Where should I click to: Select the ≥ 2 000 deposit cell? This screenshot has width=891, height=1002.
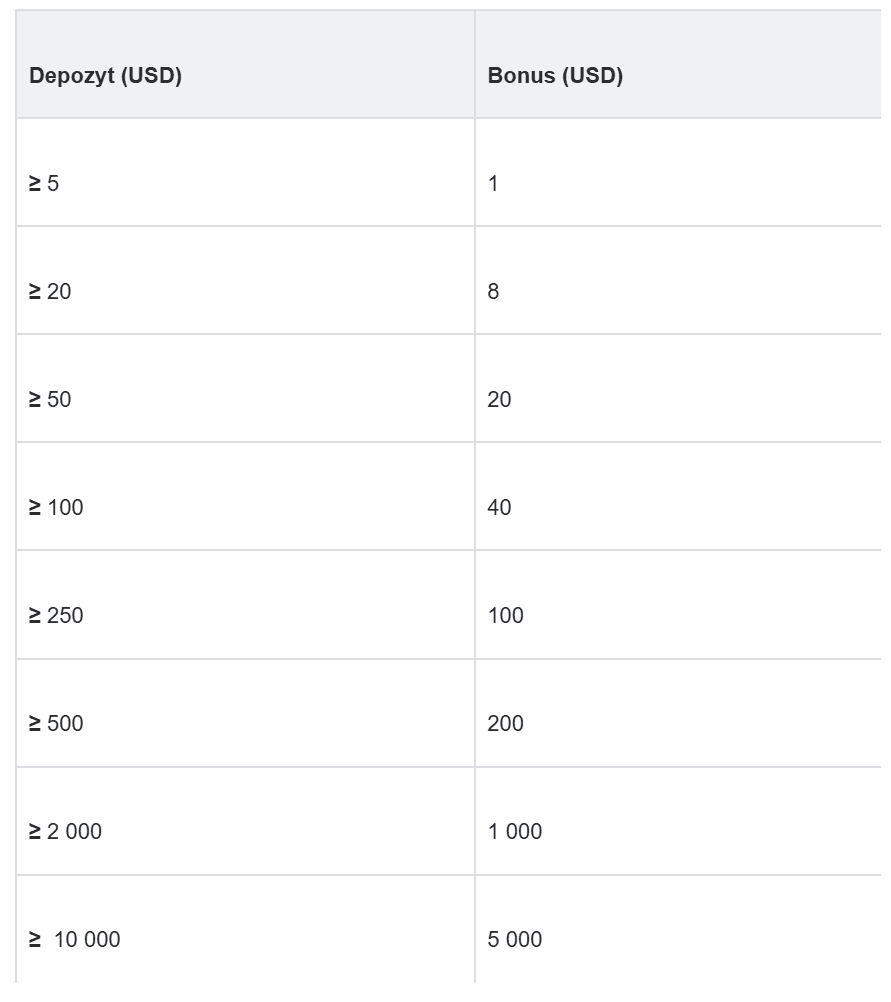point(65,832)
